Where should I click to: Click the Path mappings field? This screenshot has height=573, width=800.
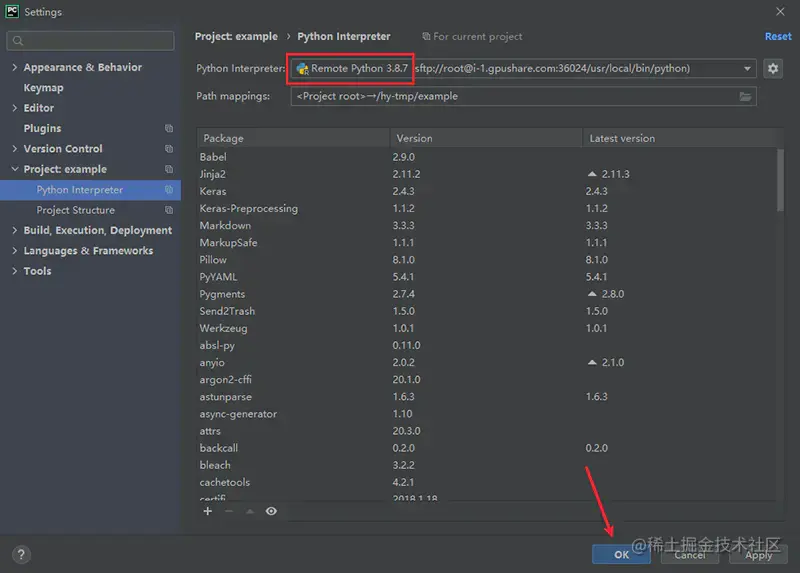pos(523,96)
